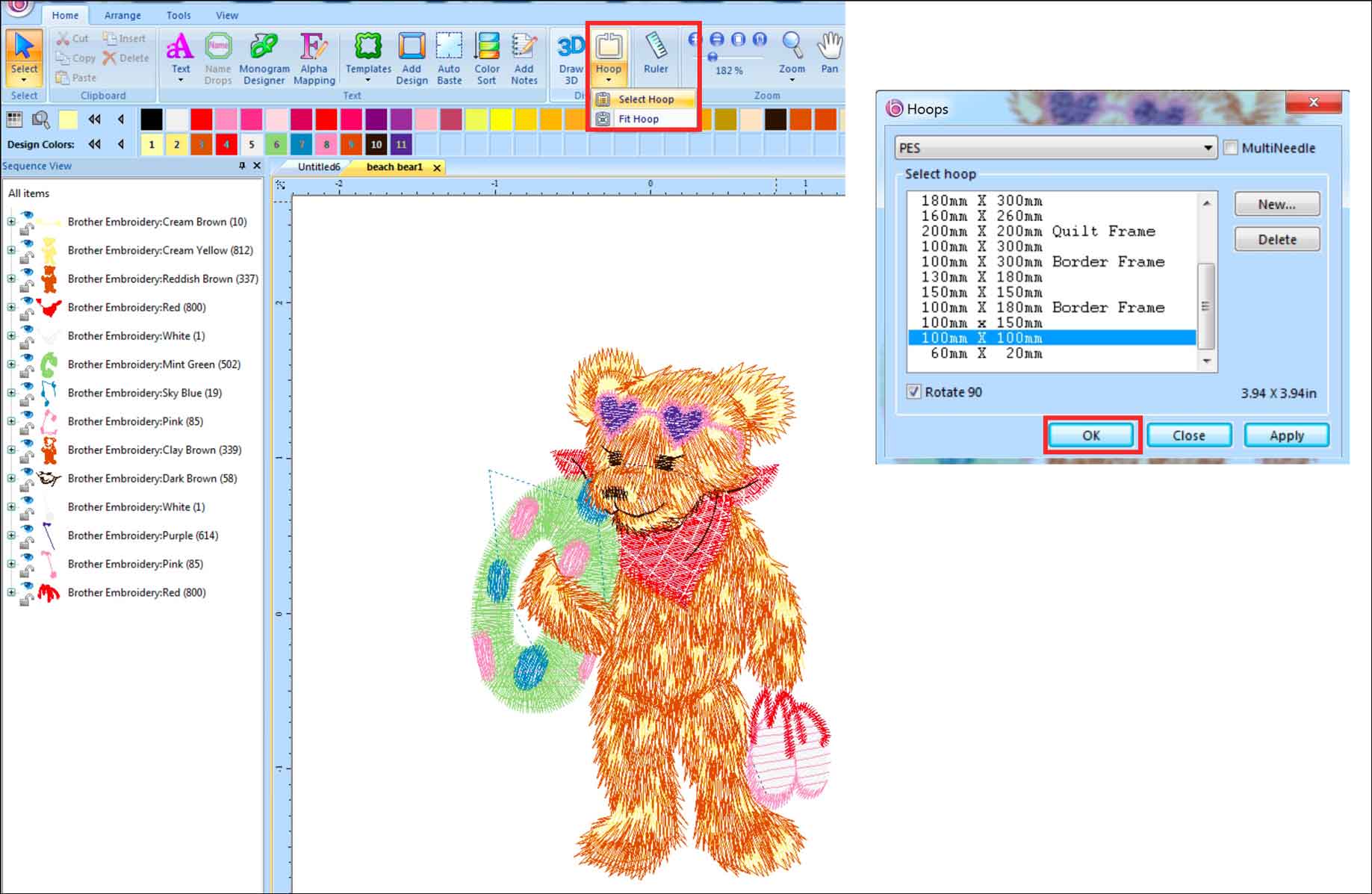The image size is (1372, 894).
Task: Hide the Mint Green (502) layer
Action: point(28,357)
